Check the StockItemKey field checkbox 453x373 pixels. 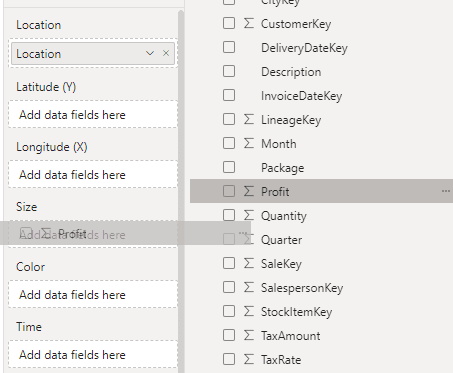229,311
